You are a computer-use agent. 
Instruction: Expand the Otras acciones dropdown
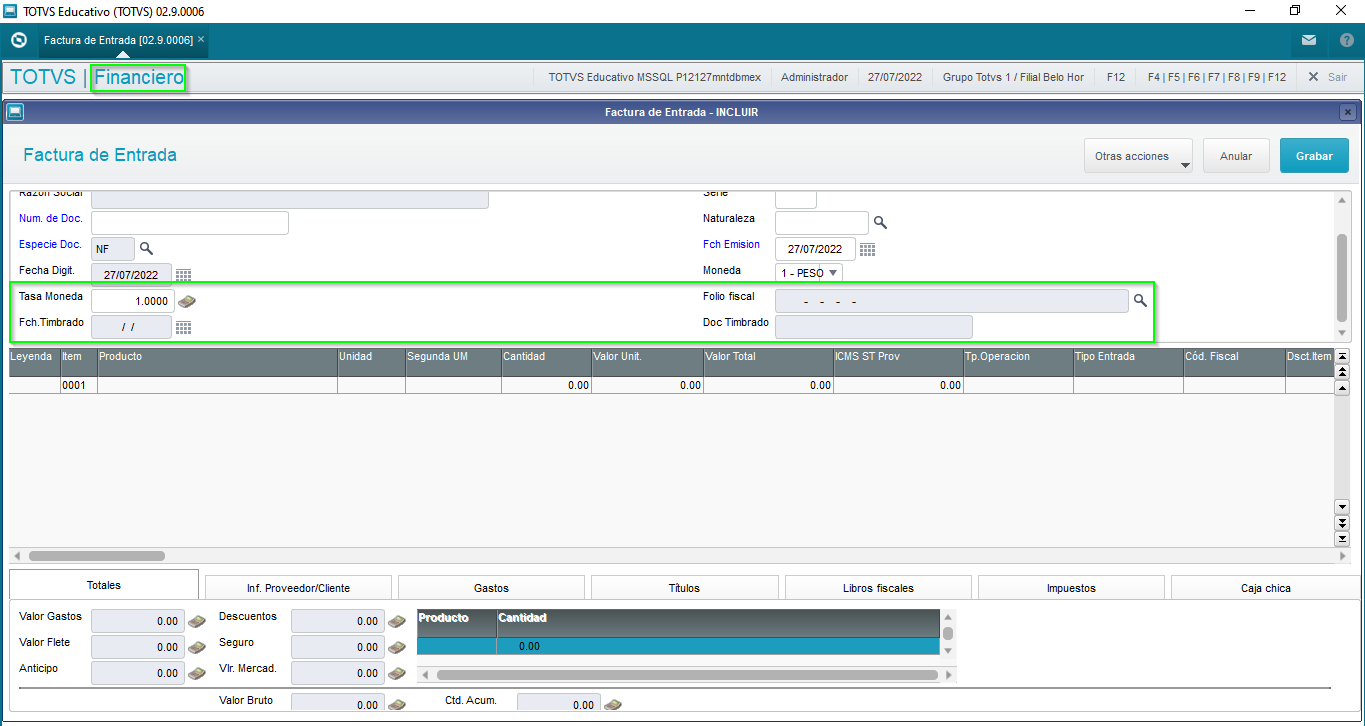point(1138,156)
